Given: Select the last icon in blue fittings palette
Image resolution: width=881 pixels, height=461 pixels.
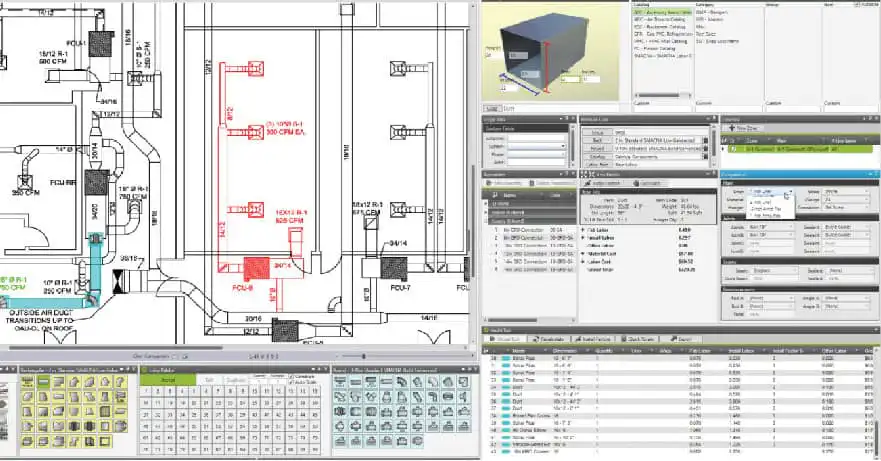Looking at the screenshot, I should (x=417, y=441).
